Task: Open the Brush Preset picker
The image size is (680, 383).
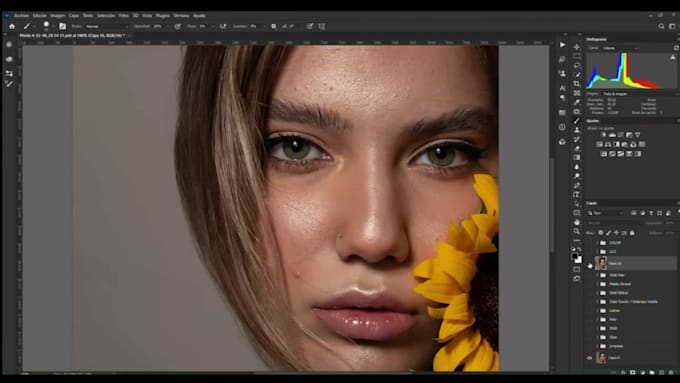Action: pos(46,26)
